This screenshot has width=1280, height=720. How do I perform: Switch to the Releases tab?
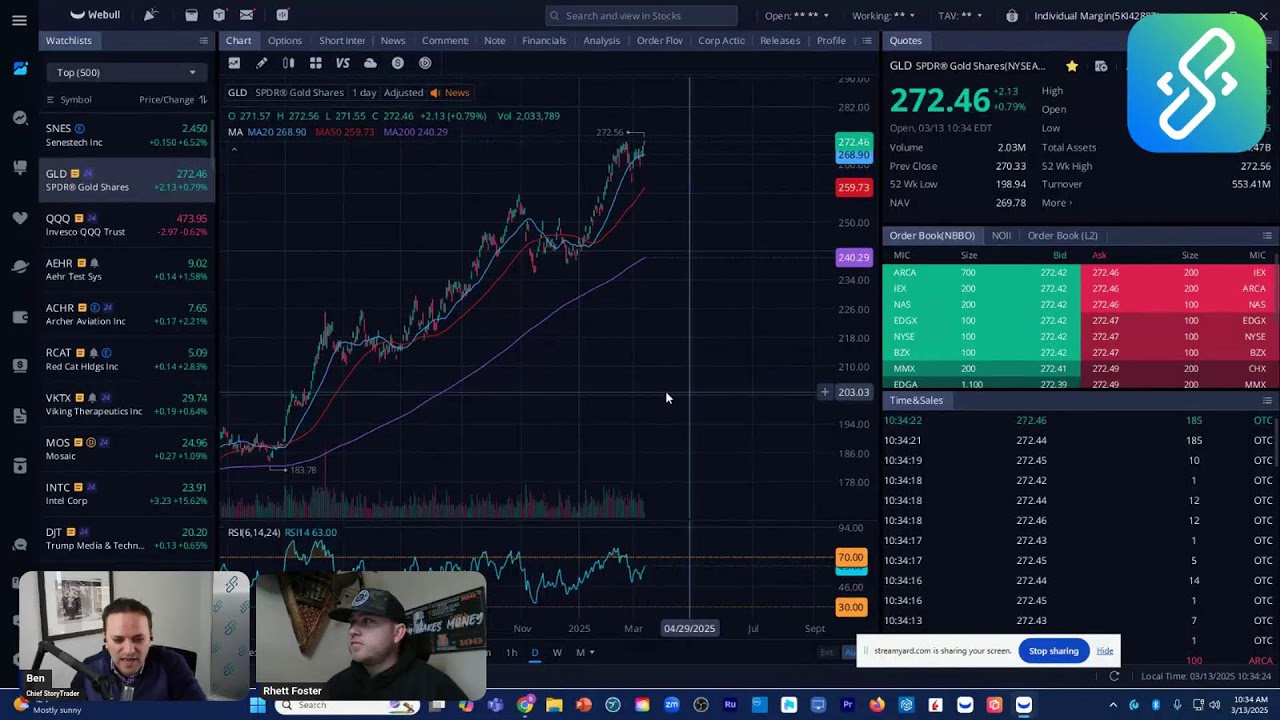coord(780,41)
